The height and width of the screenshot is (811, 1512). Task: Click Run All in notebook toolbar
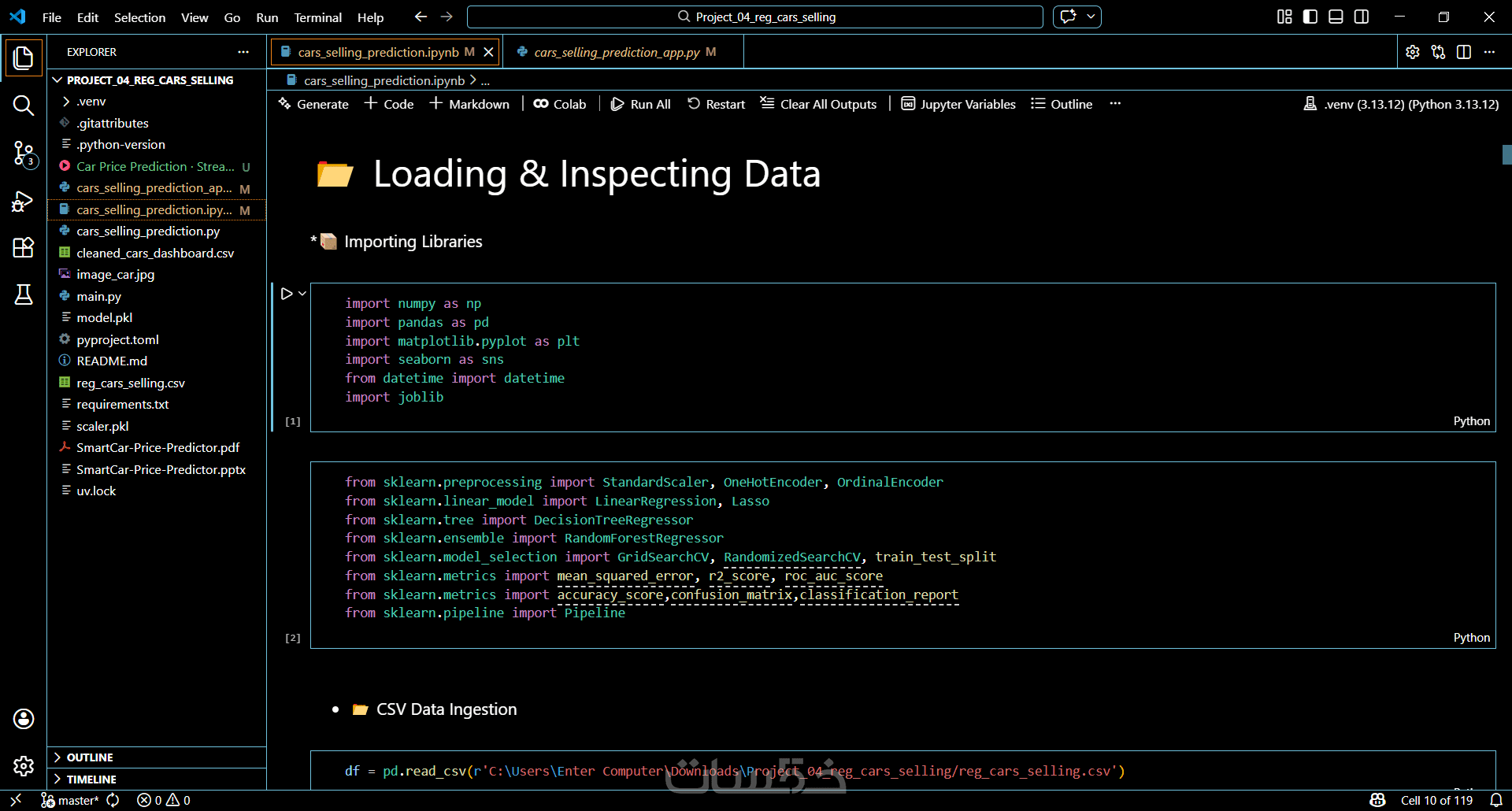[x=641, y=104]
